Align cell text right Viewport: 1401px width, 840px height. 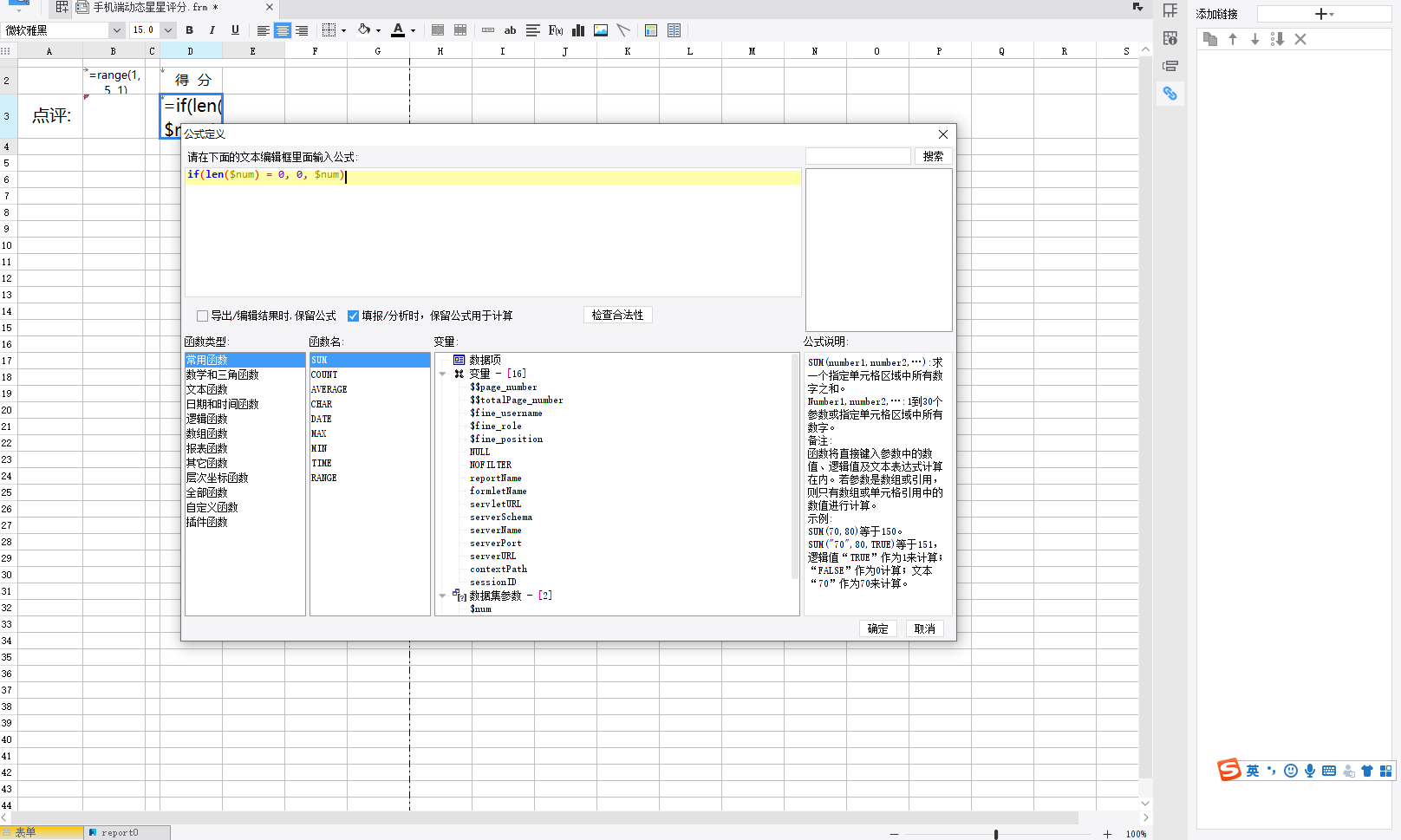pyautogui.click(x=302, y=30)
